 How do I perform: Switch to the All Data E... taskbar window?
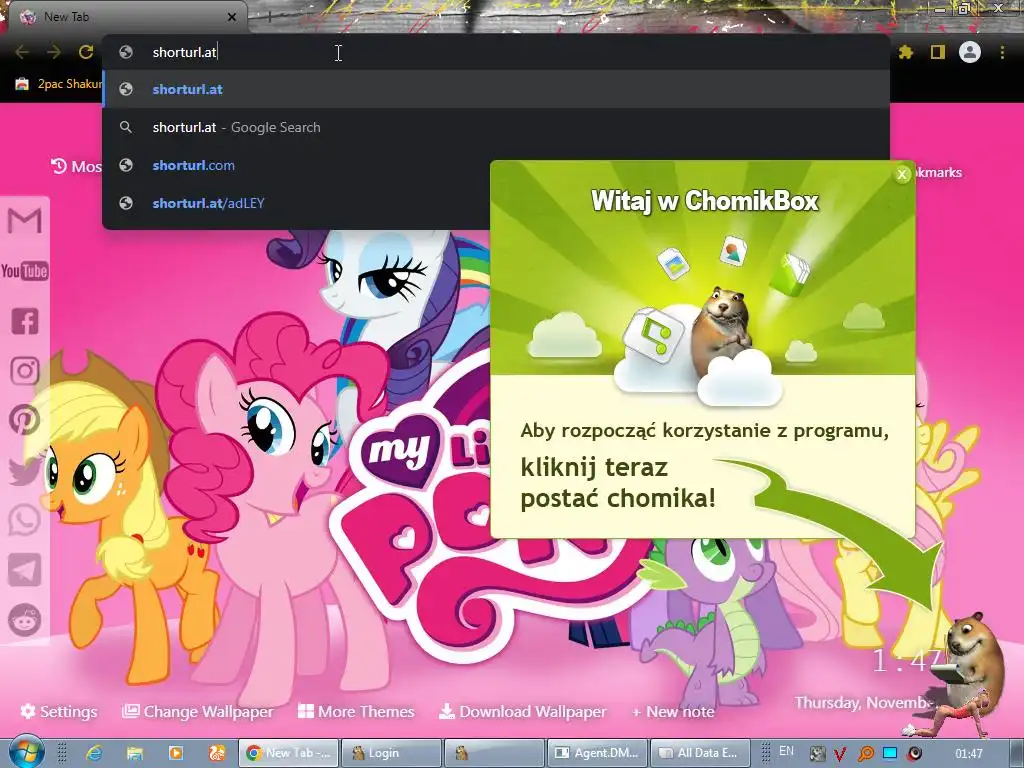pos(699,753)
